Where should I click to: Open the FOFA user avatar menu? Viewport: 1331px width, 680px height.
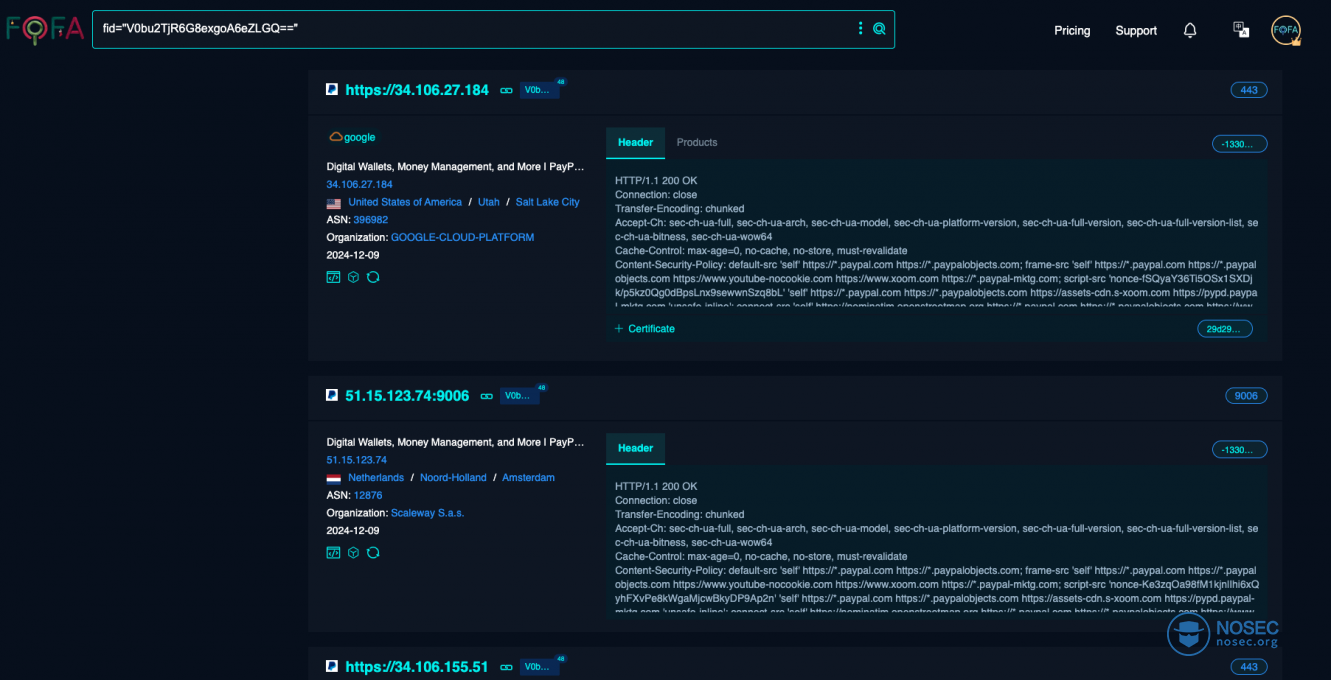pyautogui.click(x=1286, y=30)
